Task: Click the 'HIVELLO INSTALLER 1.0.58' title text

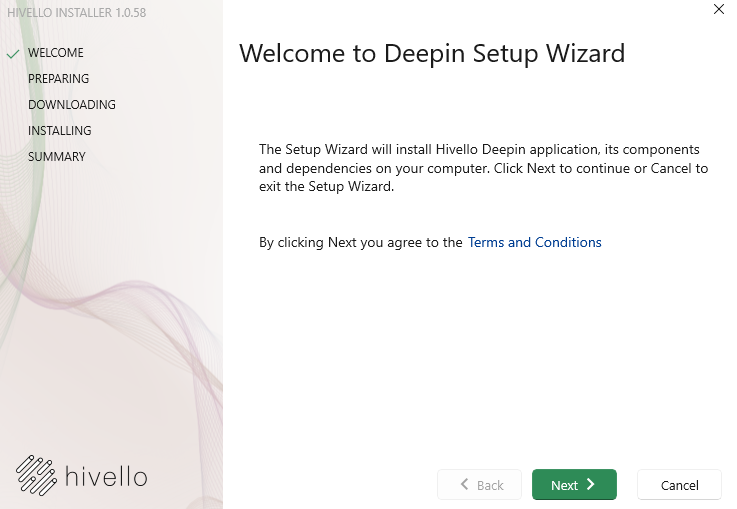Action: [x=77, y=13]
